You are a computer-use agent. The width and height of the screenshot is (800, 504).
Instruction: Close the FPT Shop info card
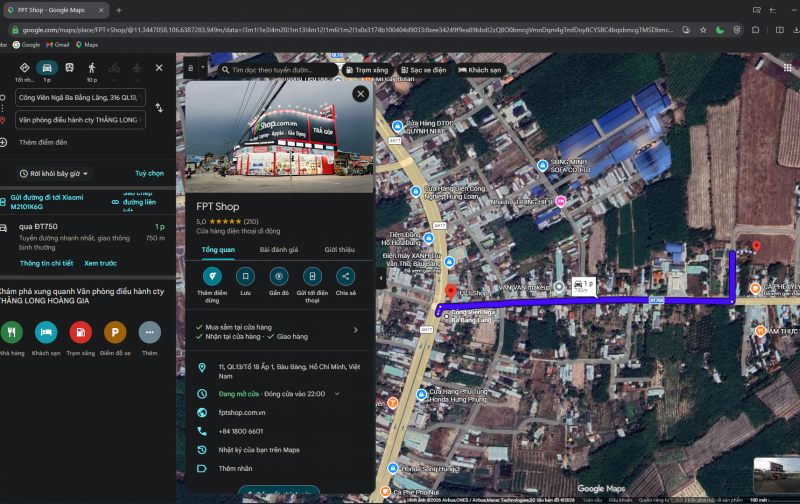tap(360, 94)
